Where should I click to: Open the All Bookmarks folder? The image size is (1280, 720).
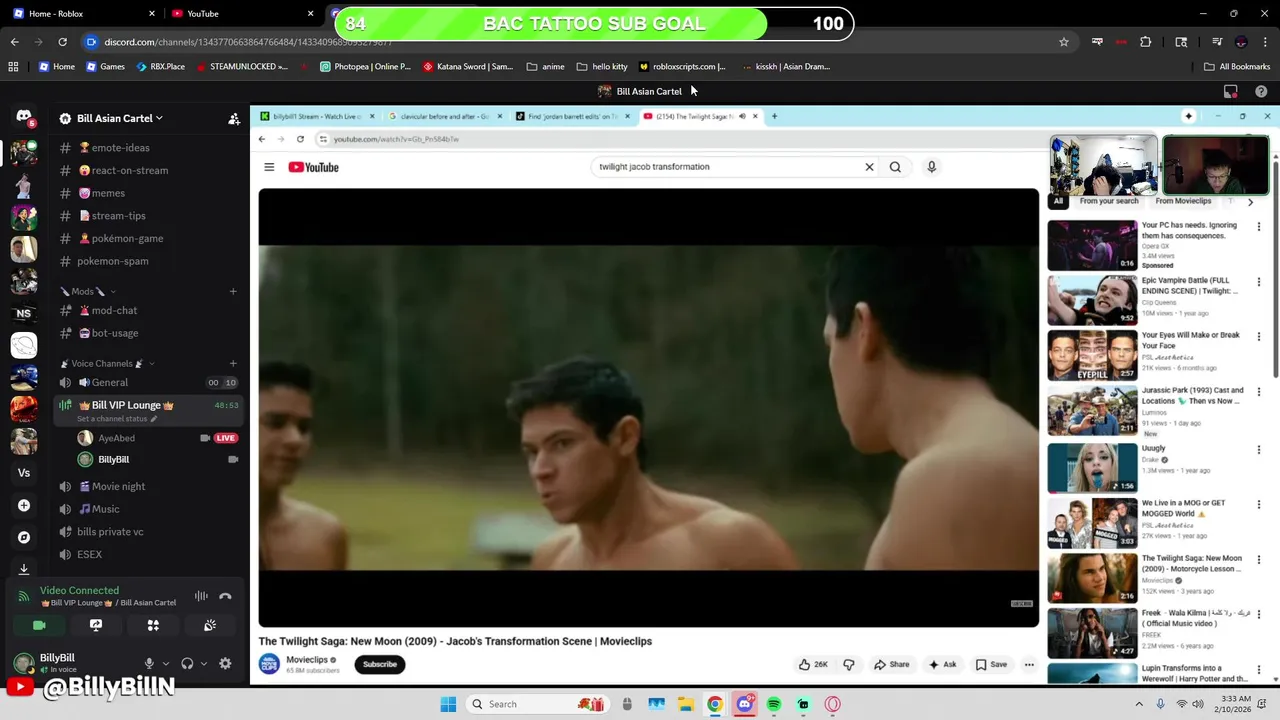pos(1237,67)
